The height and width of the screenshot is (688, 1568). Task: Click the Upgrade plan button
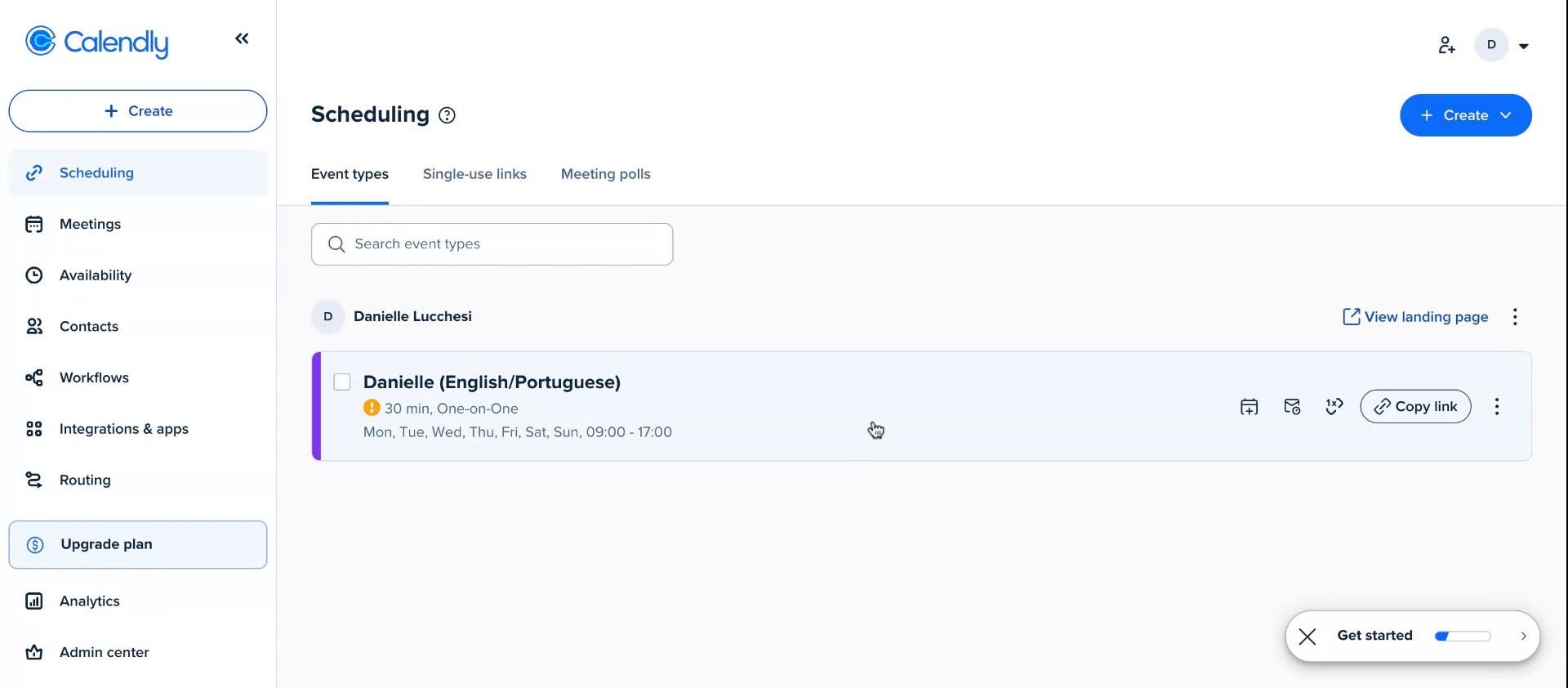coord(138,544)
